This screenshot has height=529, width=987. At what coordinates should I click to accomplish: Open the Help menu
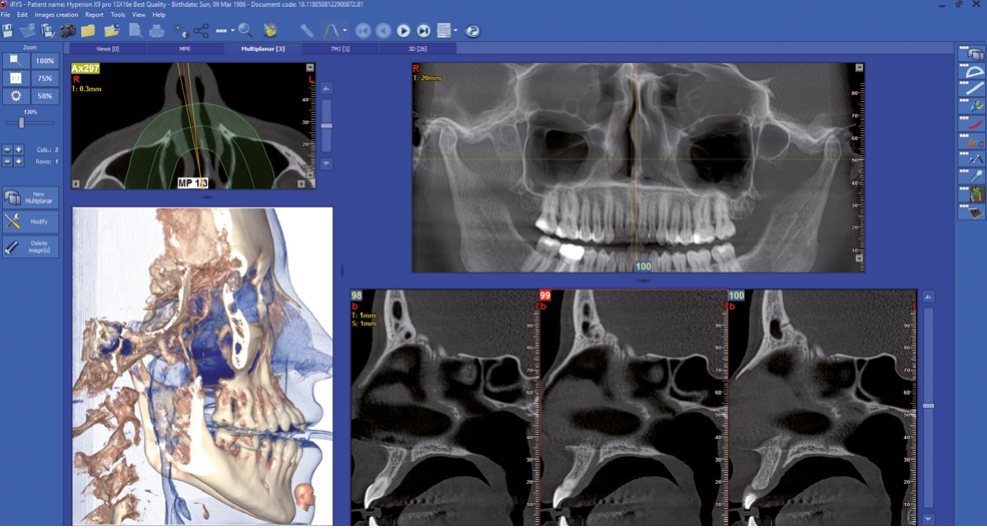pos(159,14)
